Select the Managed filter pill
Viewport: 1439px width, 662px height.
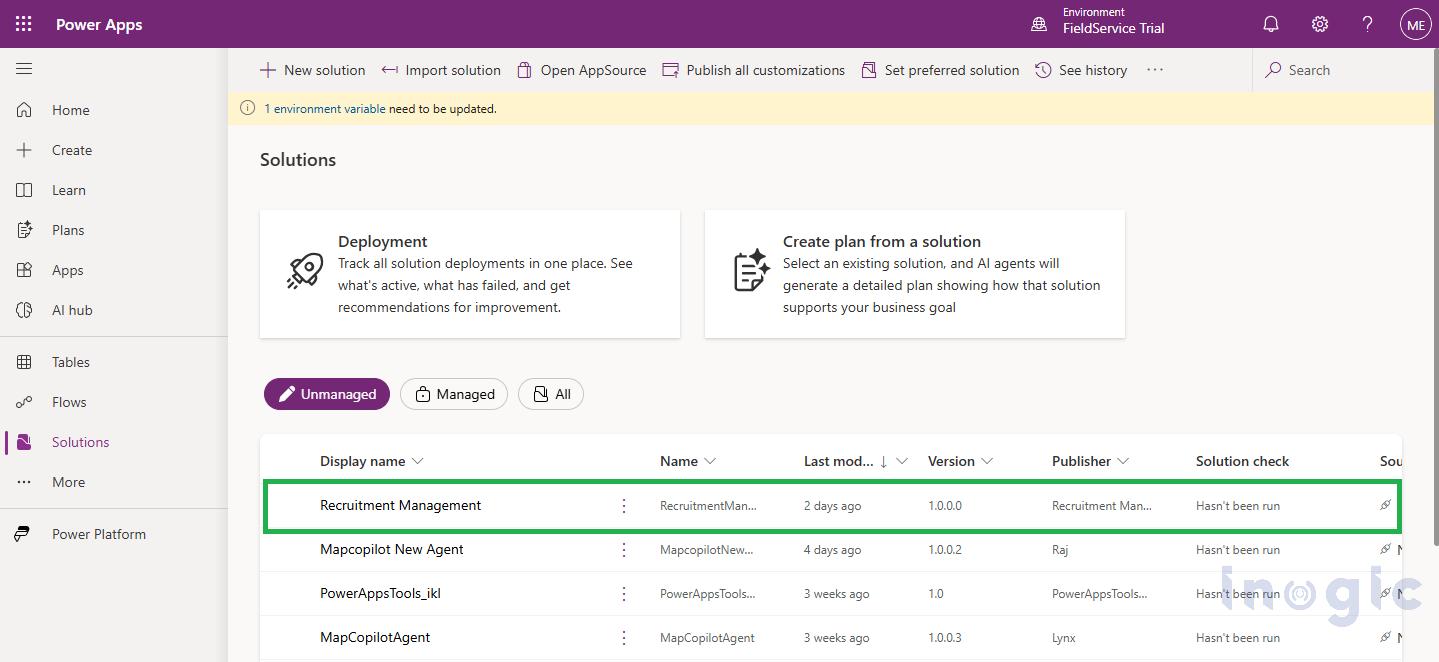pos(454,394)
